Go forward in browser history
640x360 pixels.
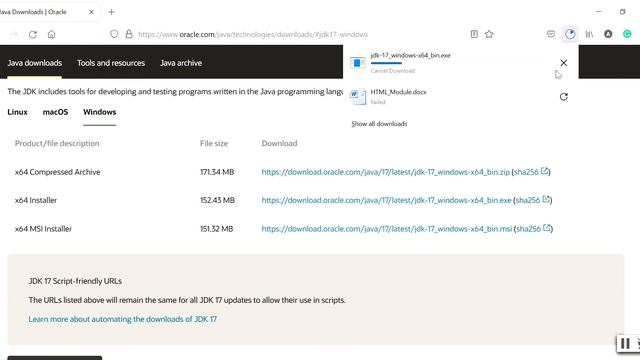click(14, 34)
